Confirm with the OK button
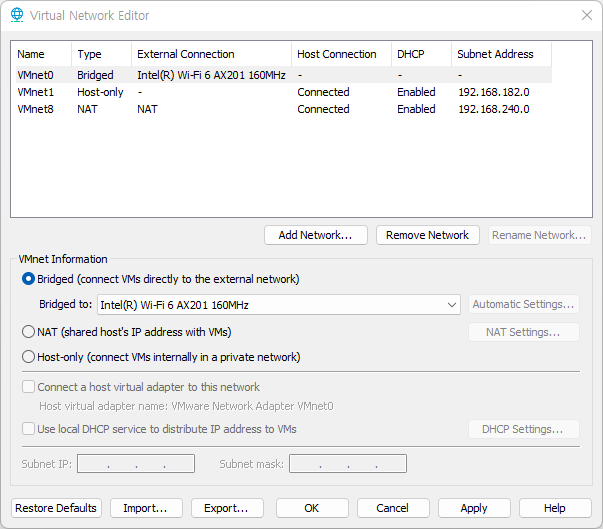This screenshot has height=529, width=603. [312, 508]
